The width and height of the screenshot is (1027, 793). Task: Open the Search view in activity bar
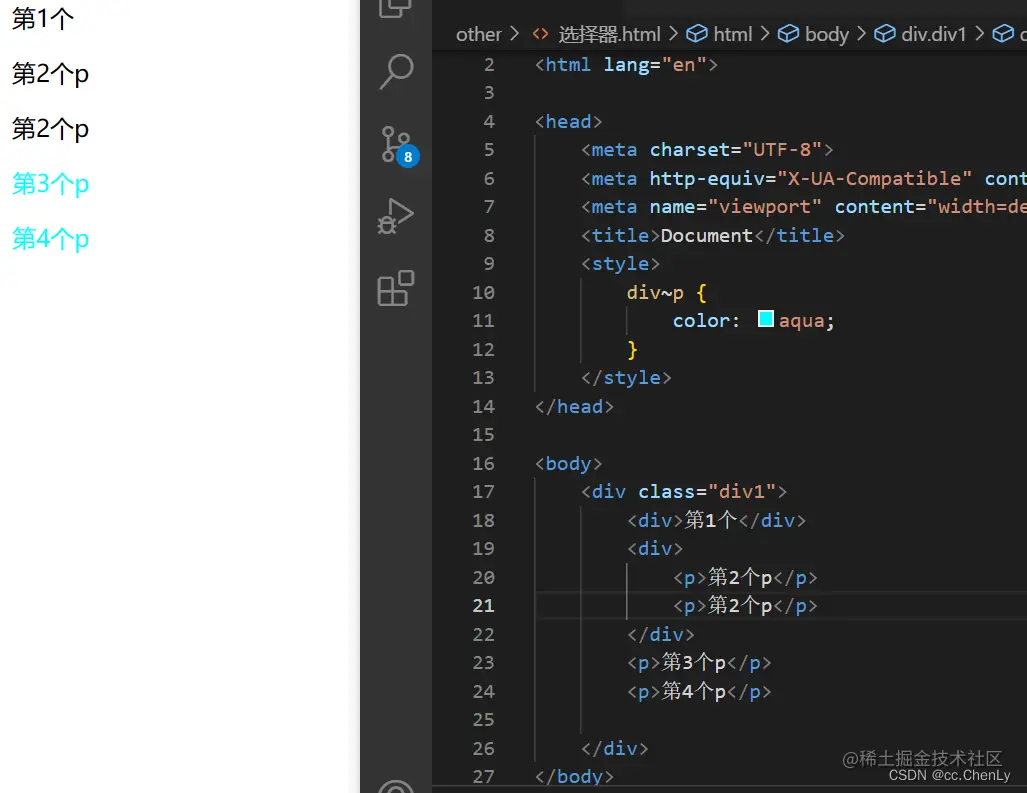click(x=396, y=71)
